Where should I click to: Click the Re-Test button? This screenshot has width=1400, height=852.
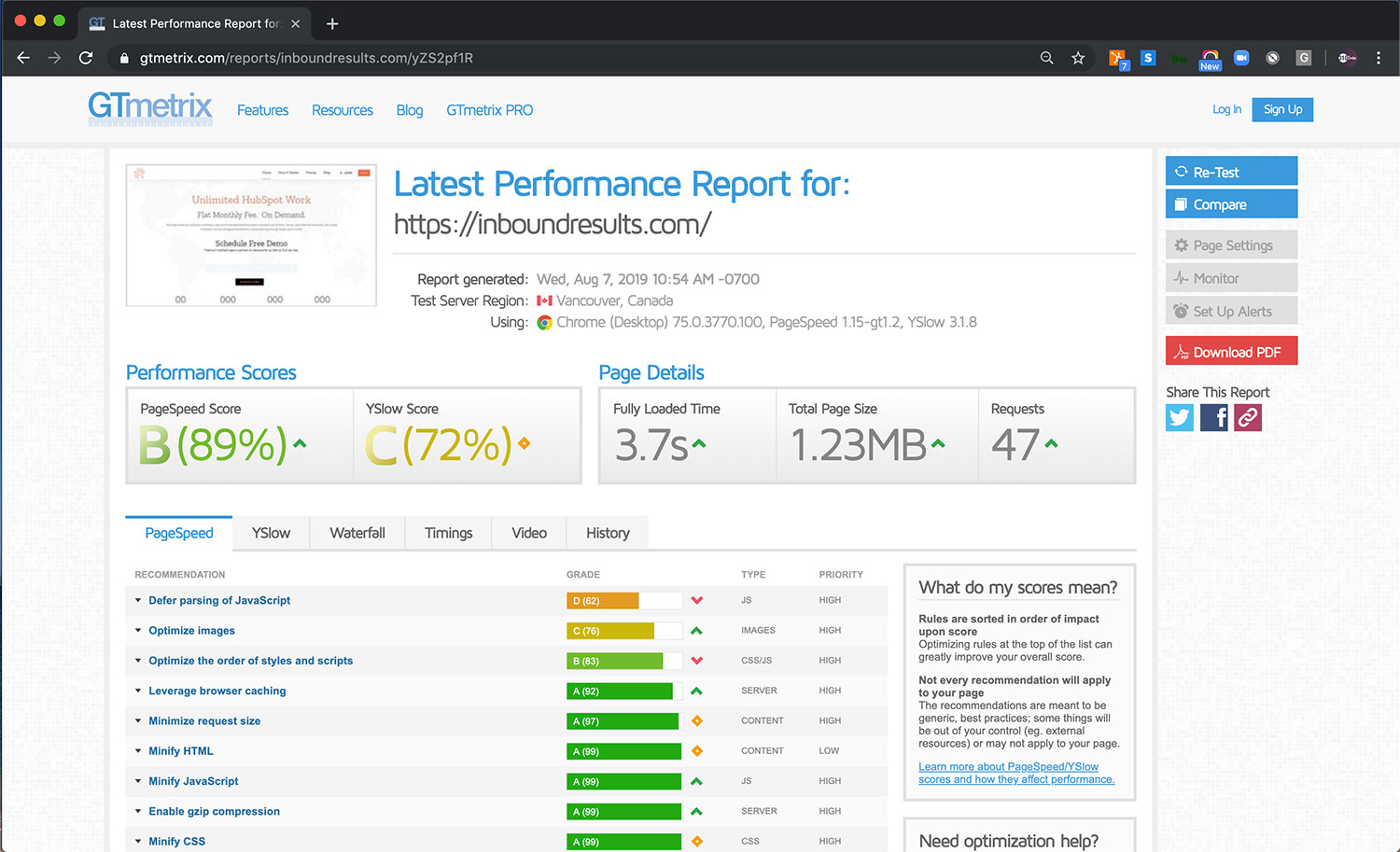click(x=1231, y=171)
